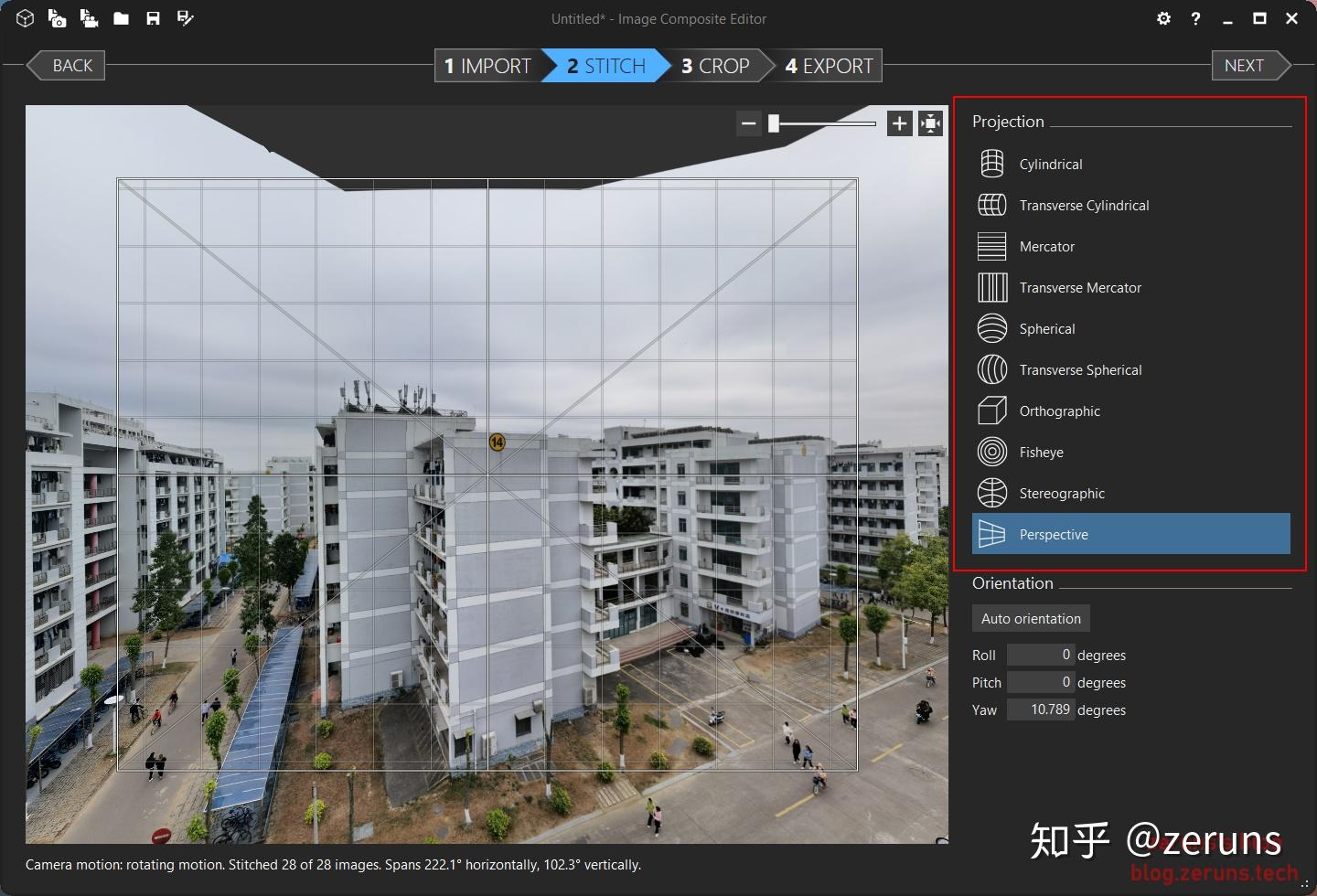Choose the Transverse Mercator projection

pos(992,287)
